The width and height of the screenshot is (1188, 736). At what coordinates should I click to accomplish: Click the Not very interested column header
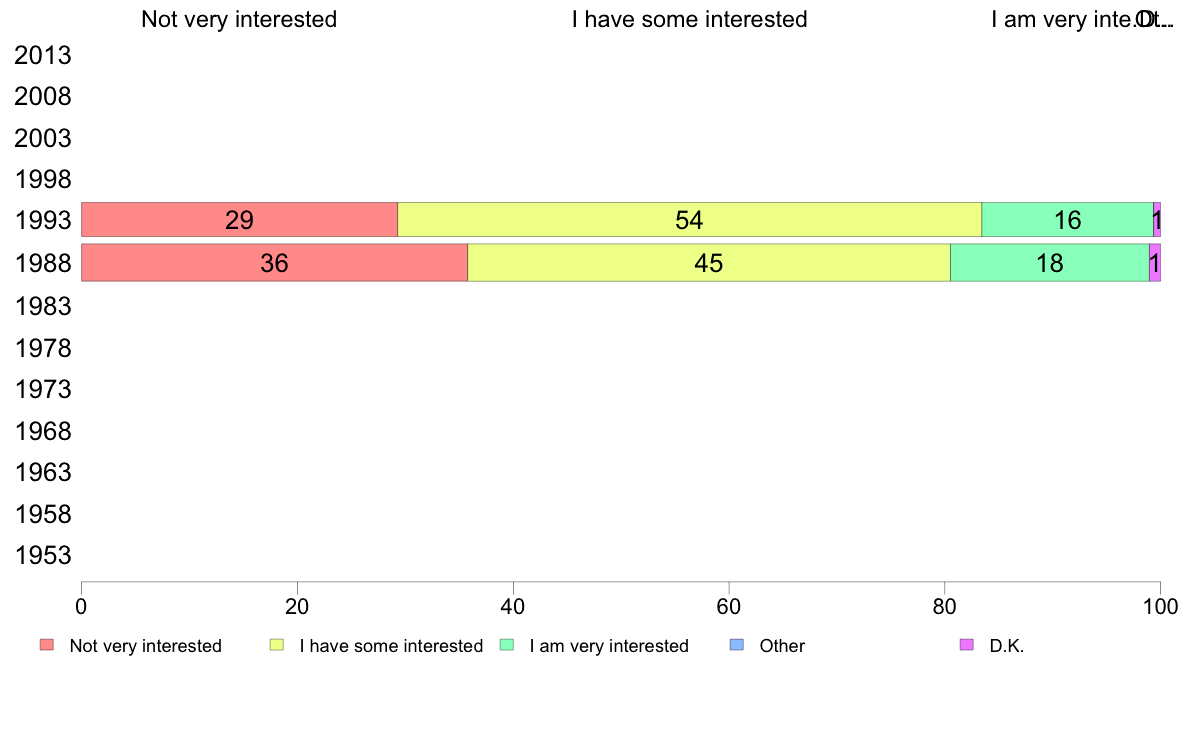[x=239, y=19]
